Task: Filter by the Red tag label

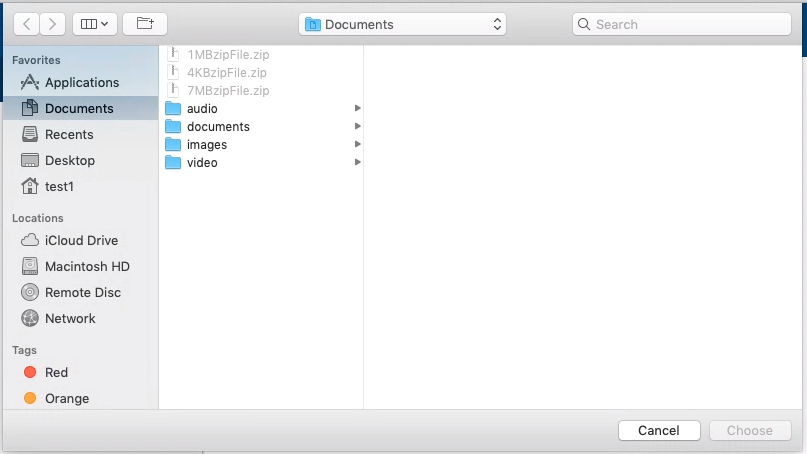Action: pyautogui.click(x=56, y=372)
